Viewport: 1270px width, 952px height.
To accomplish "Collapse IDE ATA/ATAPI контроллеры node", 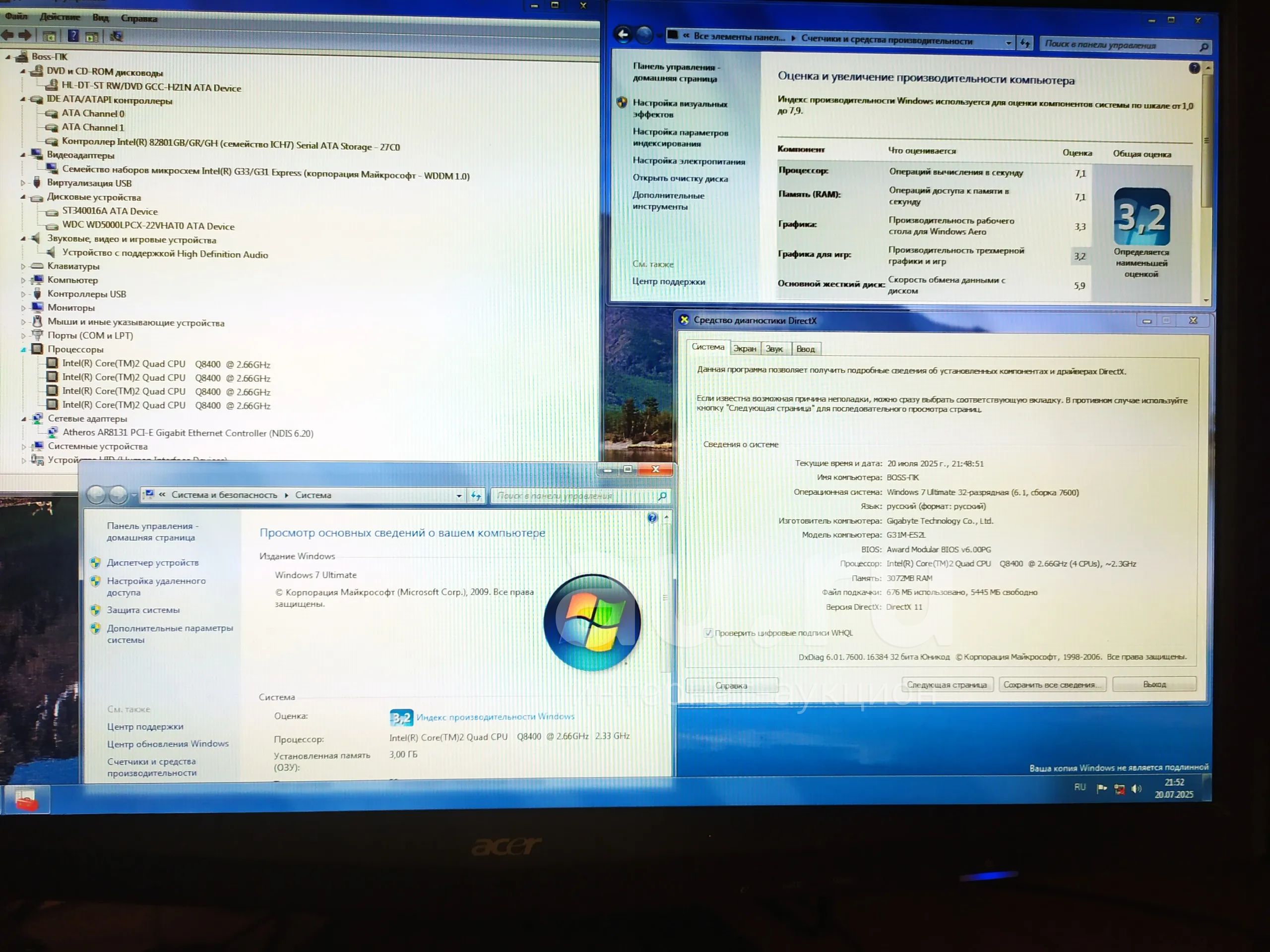I will coord(23,99).
